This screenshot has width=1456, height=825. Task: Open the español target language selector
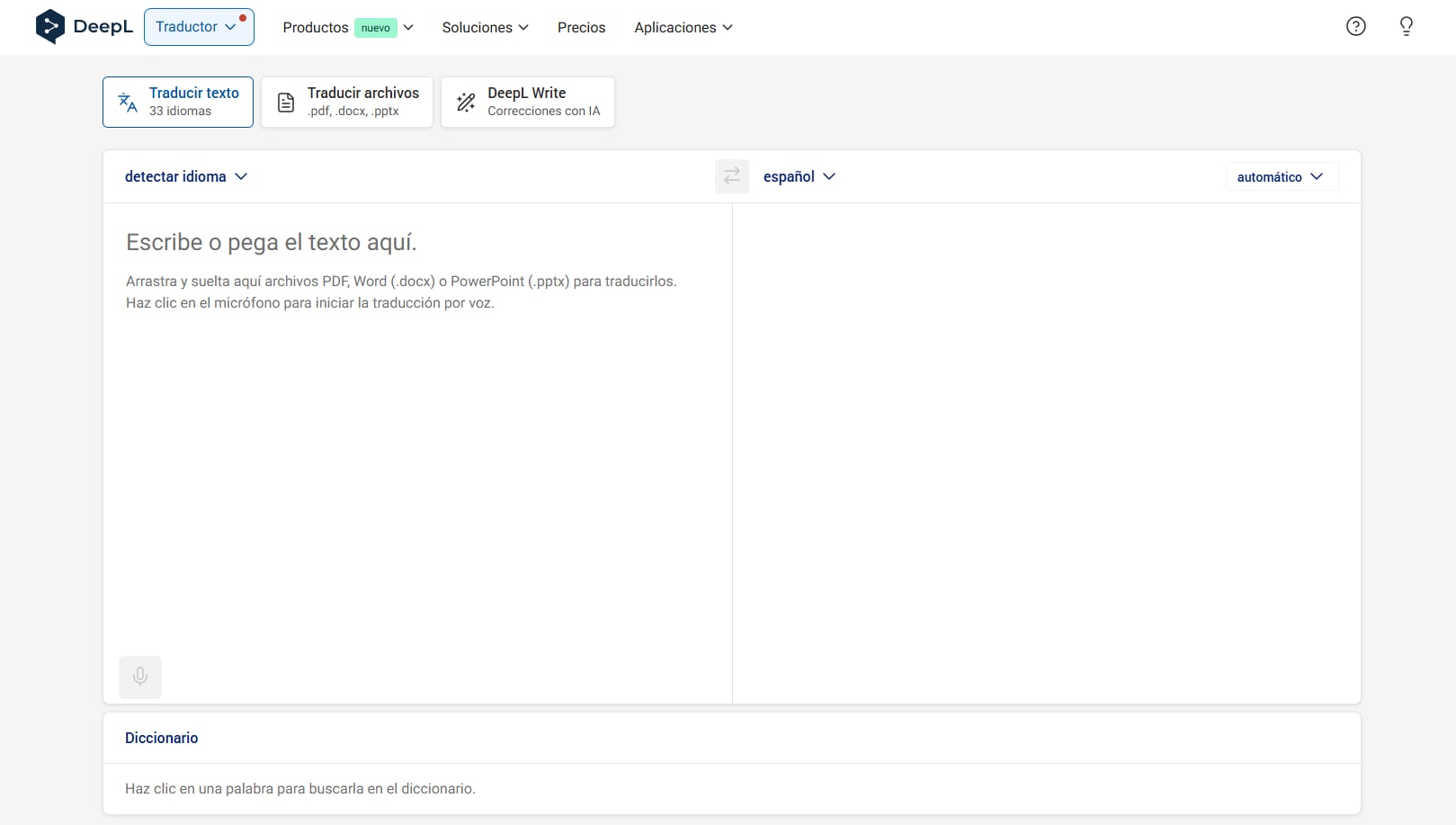click(799, 176)
